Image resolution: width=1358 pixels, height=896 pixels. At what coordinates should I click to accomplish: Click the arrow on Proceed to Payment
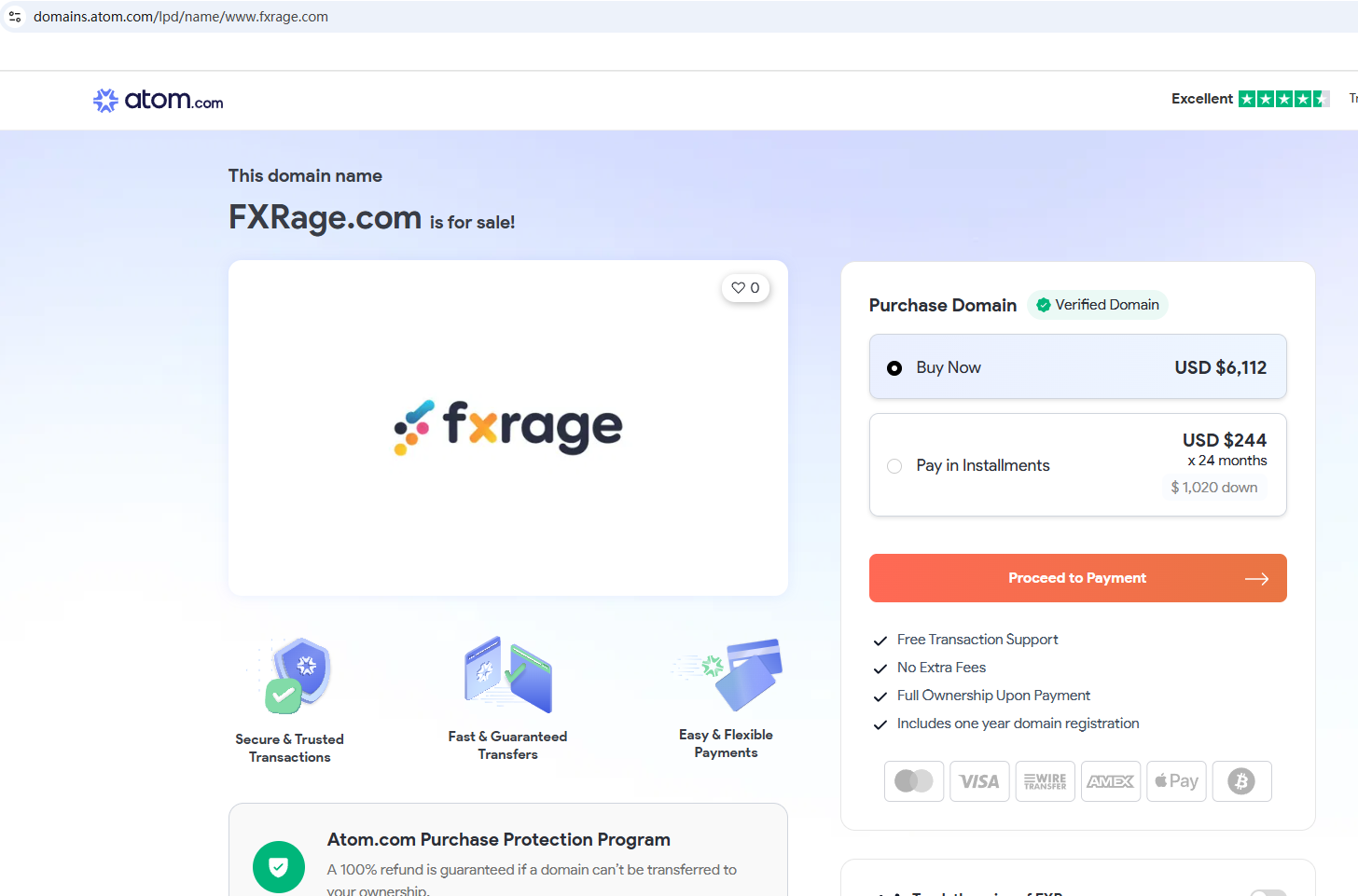1256,579
